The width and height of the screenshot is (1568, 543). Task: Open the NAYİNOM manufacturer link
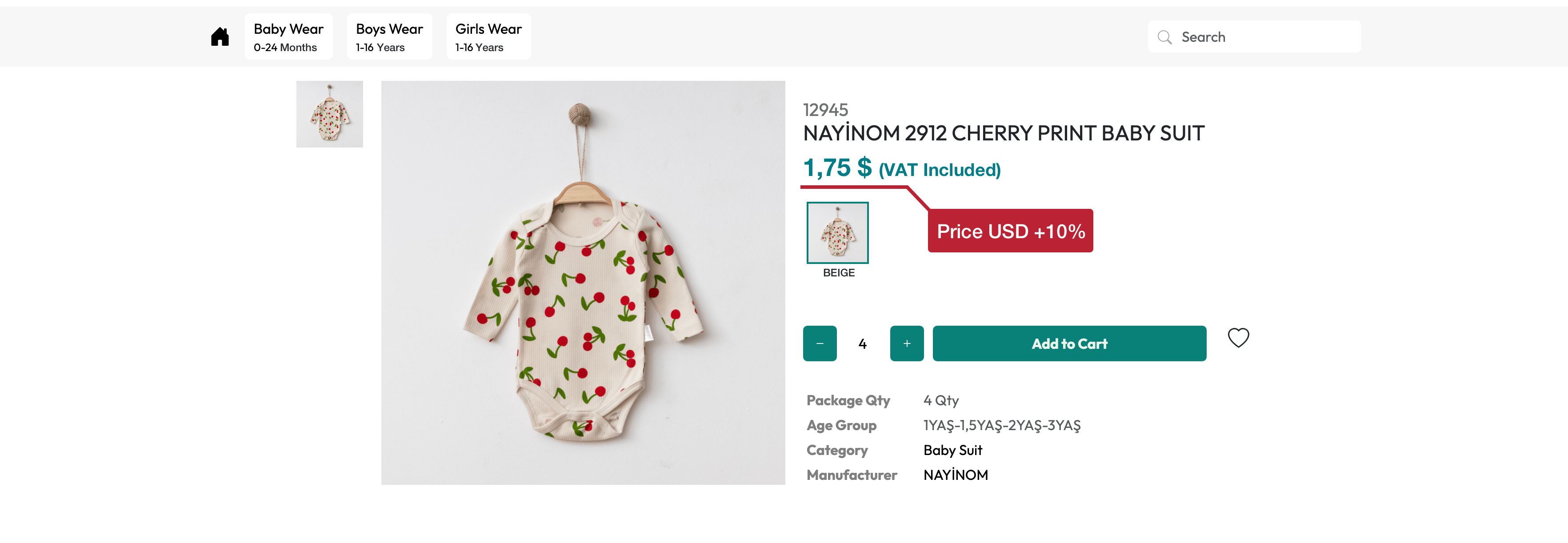956,475
